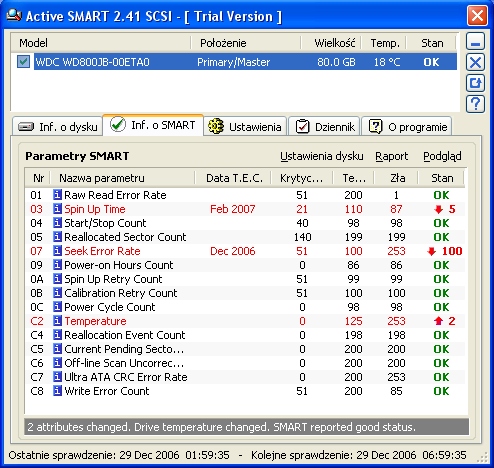Open the Dziennik tab

click(x=324, y=127)
